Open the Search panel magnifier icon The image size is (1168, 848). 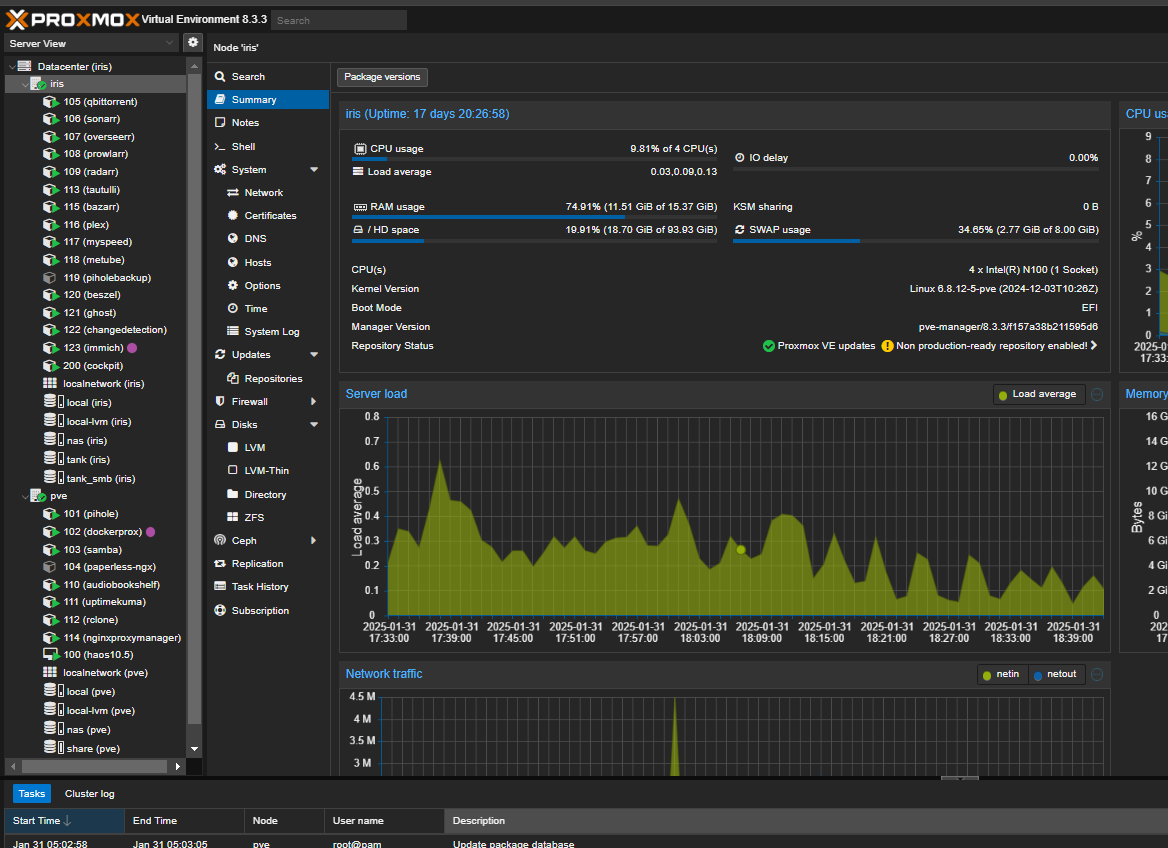(x=220, y=76)
